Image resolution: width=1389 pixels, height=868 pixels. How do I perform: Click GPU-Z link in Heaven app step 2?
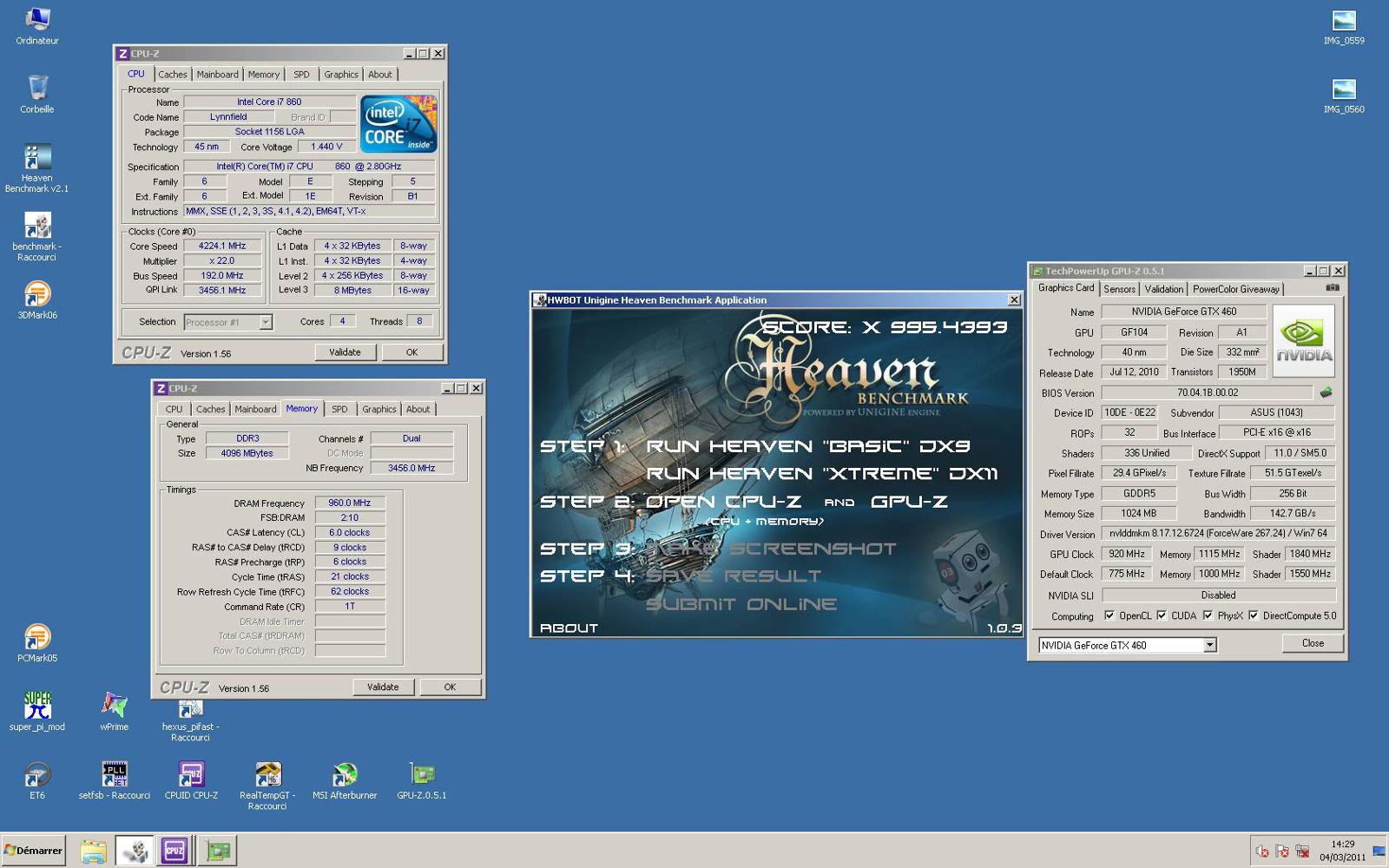pyautogui.click(x=909, y=502)
